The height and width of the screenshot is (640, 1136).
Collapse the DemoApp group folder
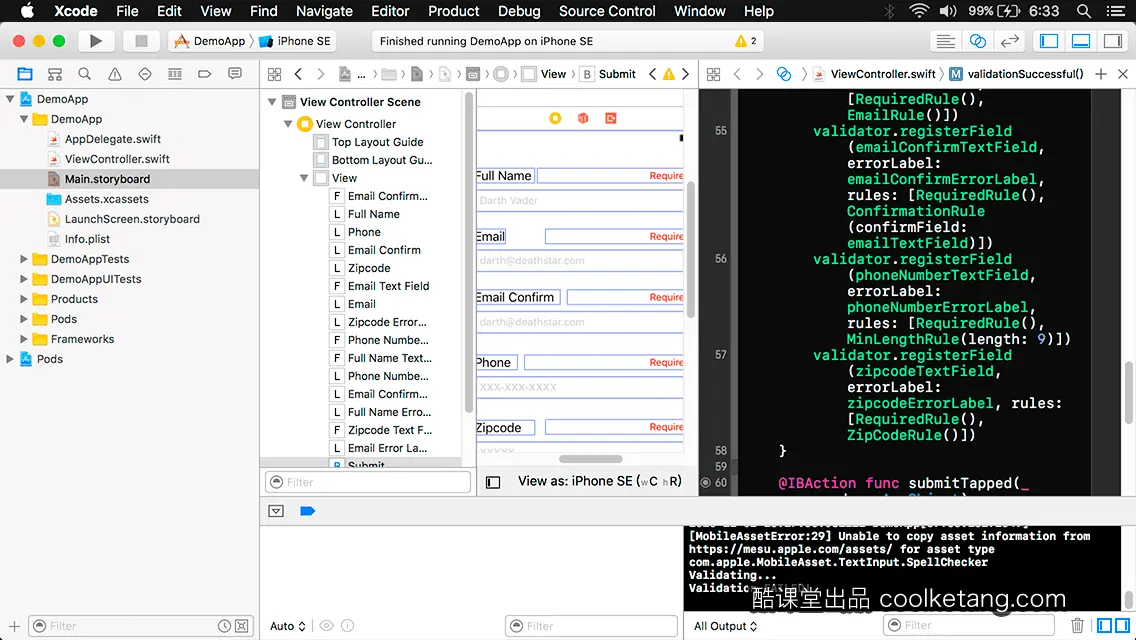[x=24, y=119]
